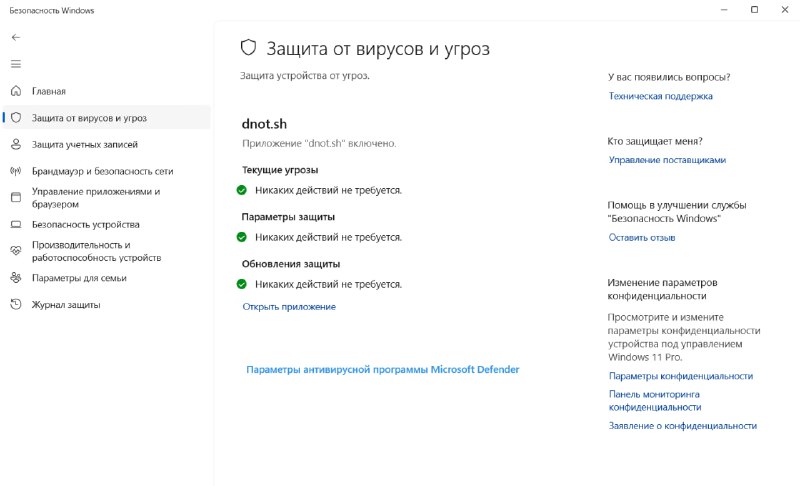Open Параметры конфиденциальности link

click(681, 376)
